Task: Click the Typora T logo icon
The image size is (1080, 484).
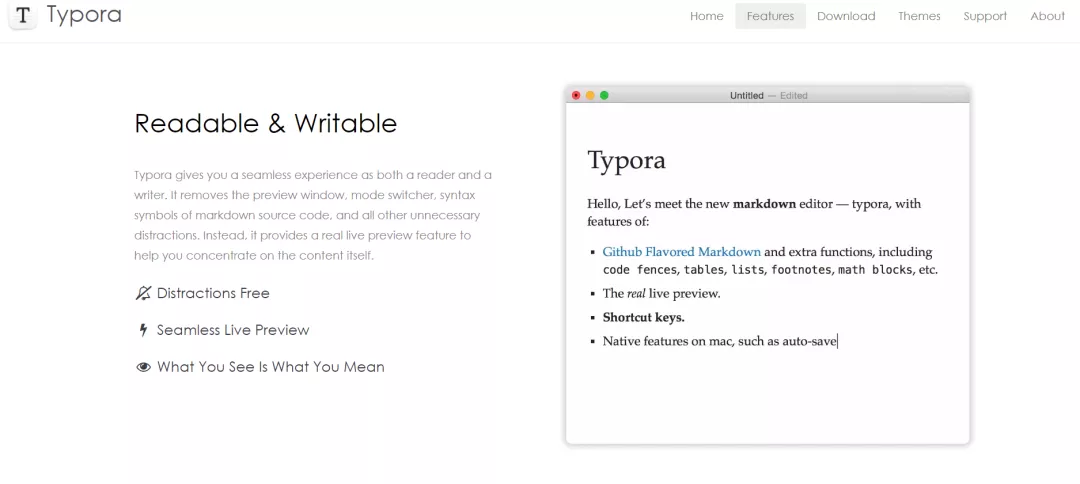Action: [22, 16]
